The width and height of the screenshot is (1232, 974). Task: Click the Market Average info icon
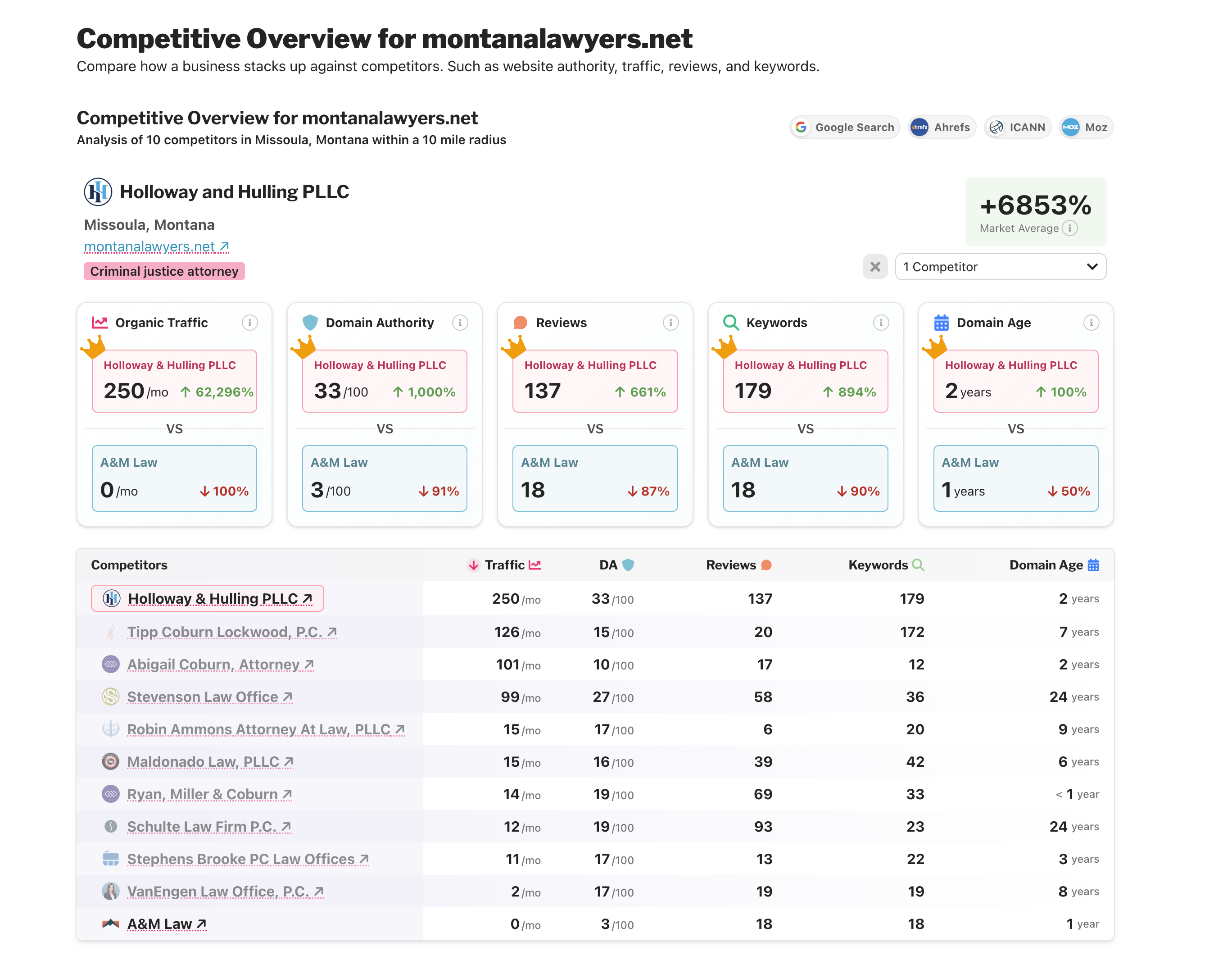click(1069, 228)
